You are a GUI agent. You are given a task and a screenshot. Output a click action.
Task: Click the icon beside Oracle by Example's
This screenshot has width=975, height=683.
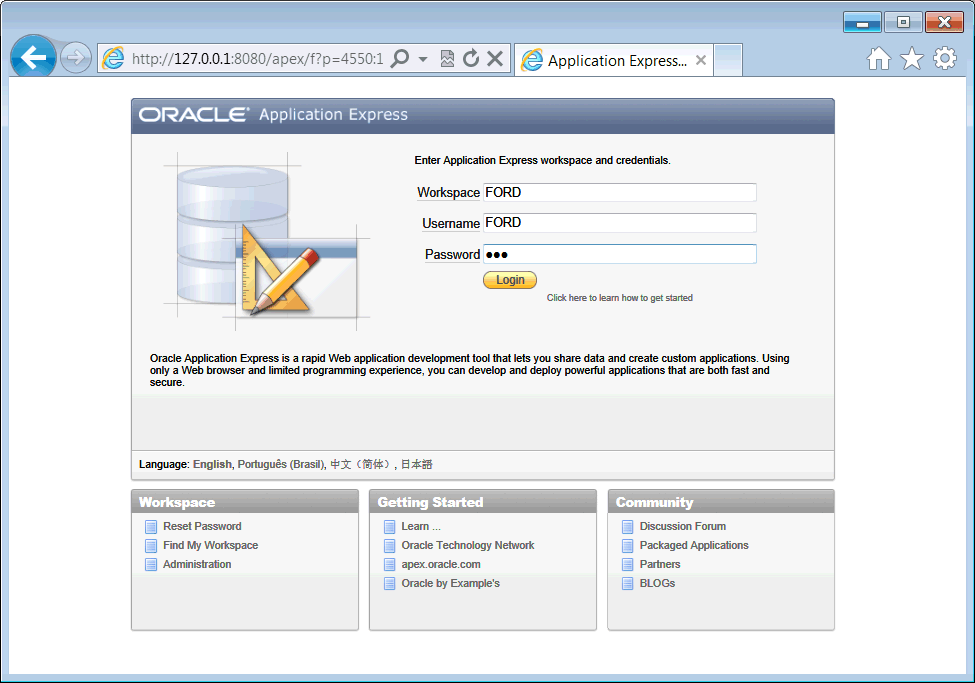tap(389, 583)
